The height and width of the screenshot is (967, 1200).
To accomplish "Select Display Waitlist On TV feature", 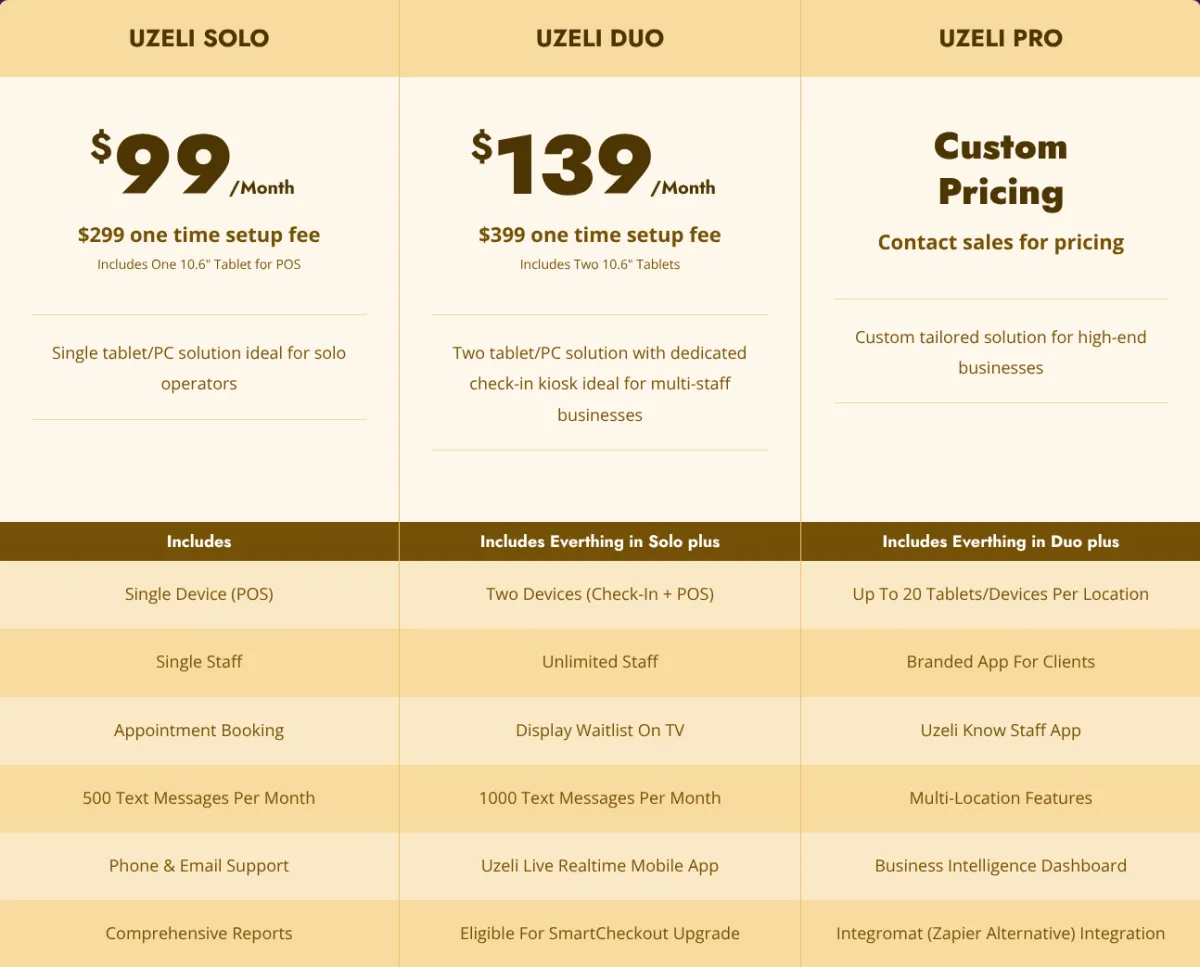I will tap(600, 730).
